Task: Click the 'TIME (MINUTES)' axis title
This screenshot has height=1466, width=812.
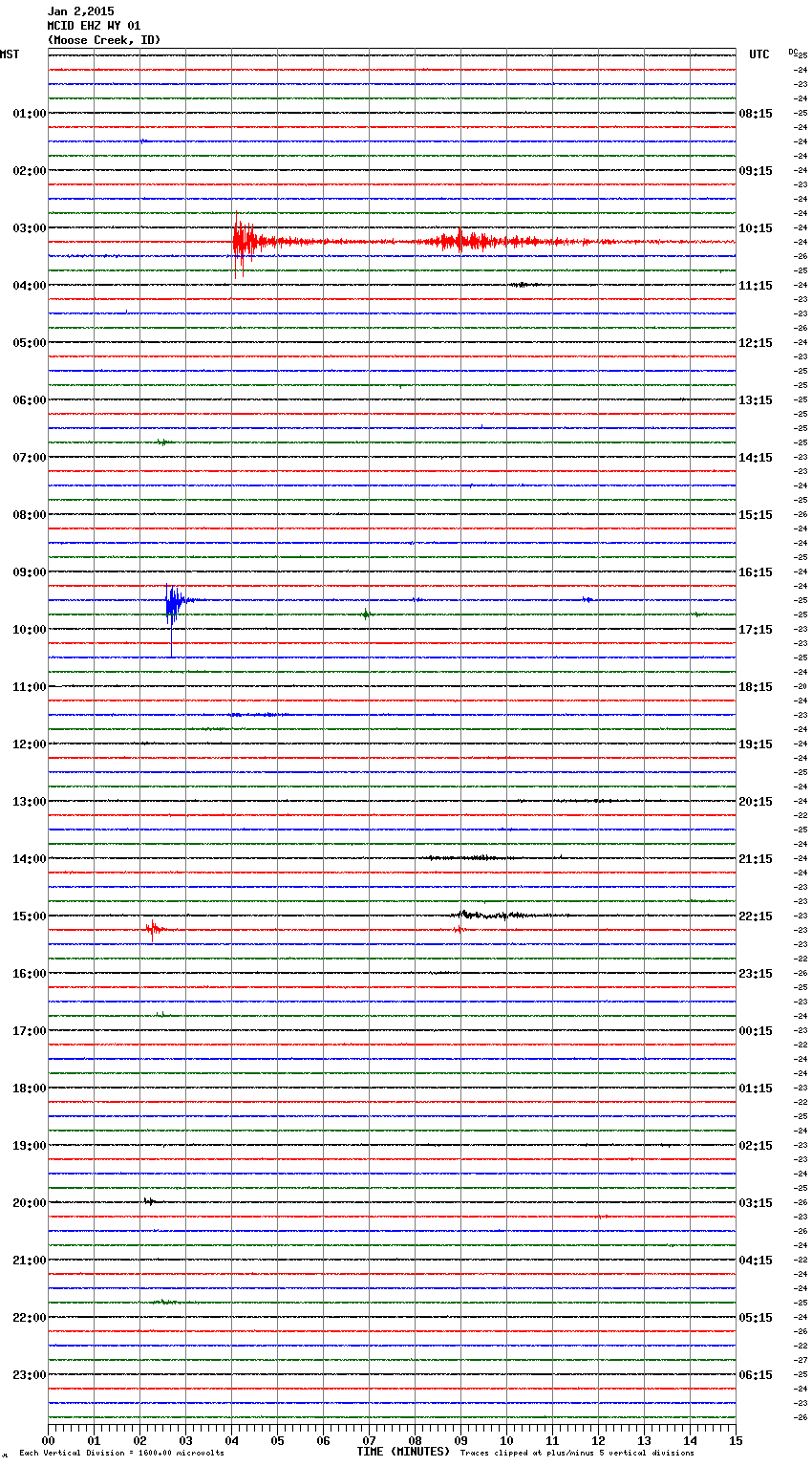Action: click(403, 1452)
